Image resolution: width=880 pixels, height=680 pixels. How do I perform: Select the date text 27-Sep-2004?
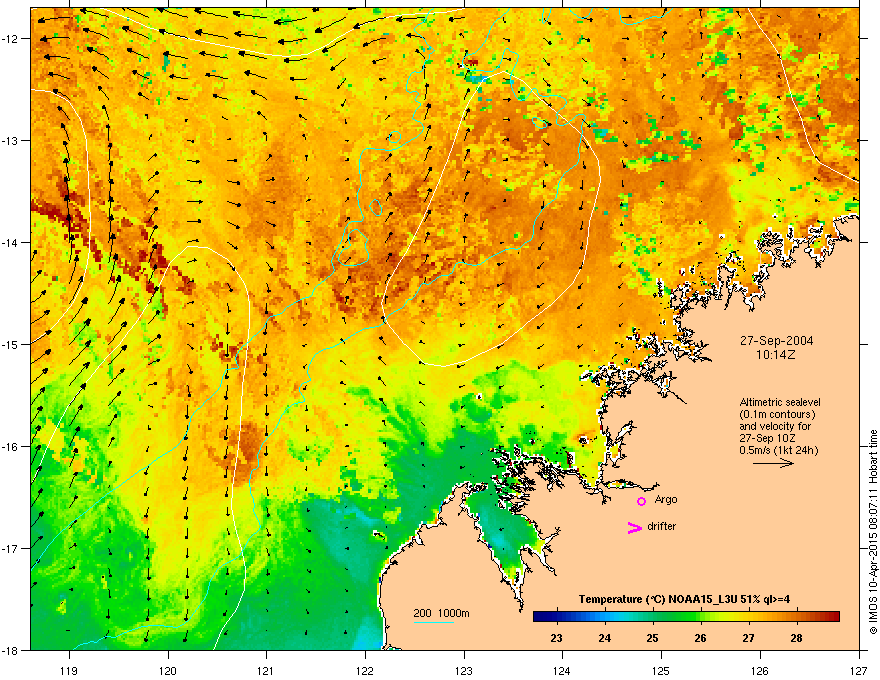pyautogui.click(x=776, y=341)
